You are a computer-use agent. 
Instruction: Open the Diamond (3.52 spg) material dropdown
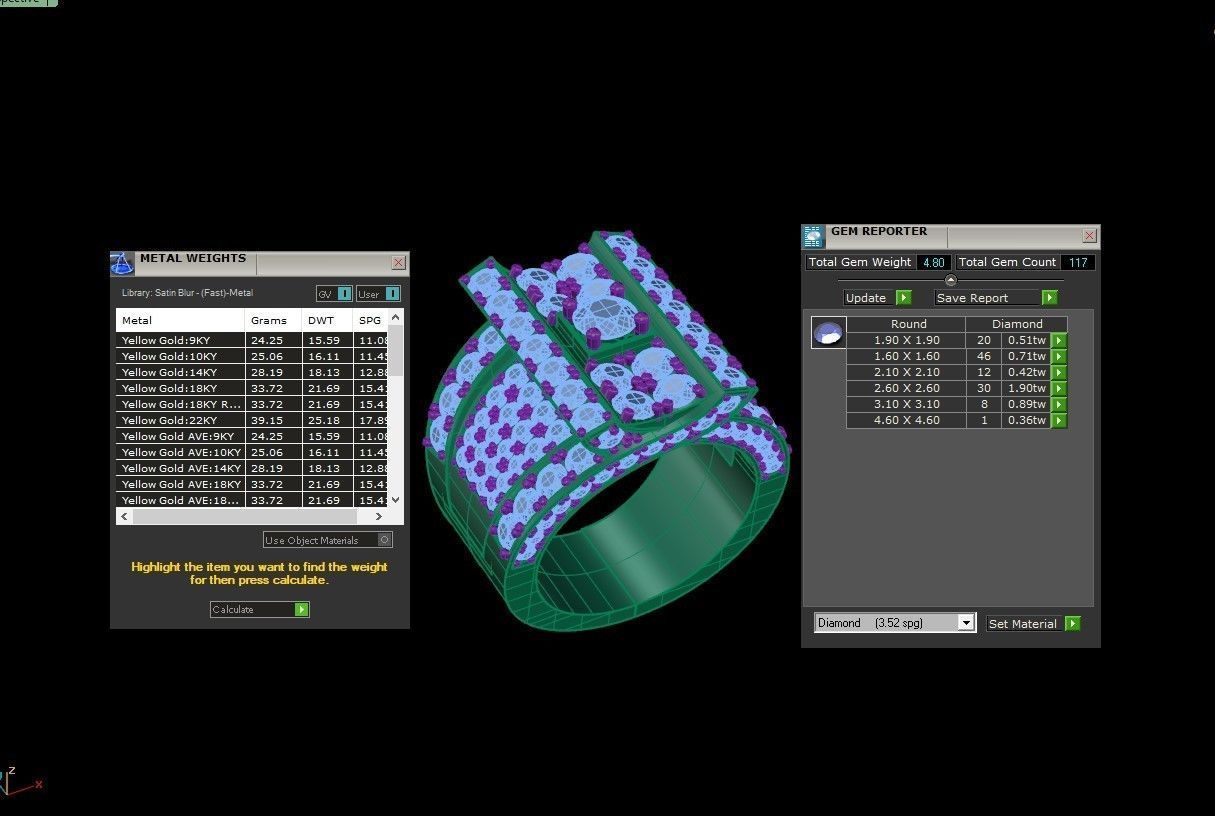pyautogui.click(x=965, y=622)
